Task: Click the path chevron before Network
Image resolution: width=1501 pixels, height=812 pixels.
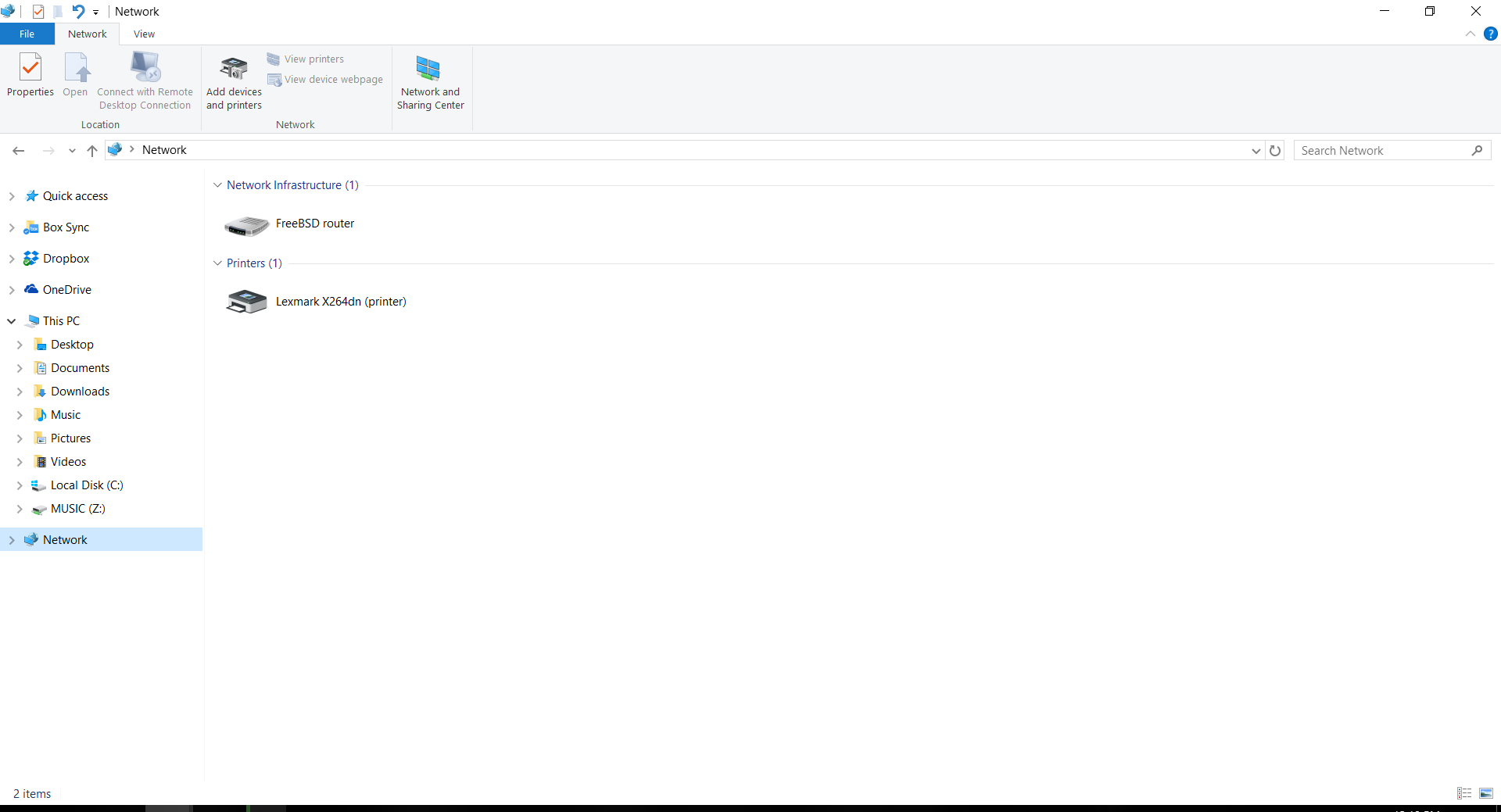Action: [x=132, y=149]
